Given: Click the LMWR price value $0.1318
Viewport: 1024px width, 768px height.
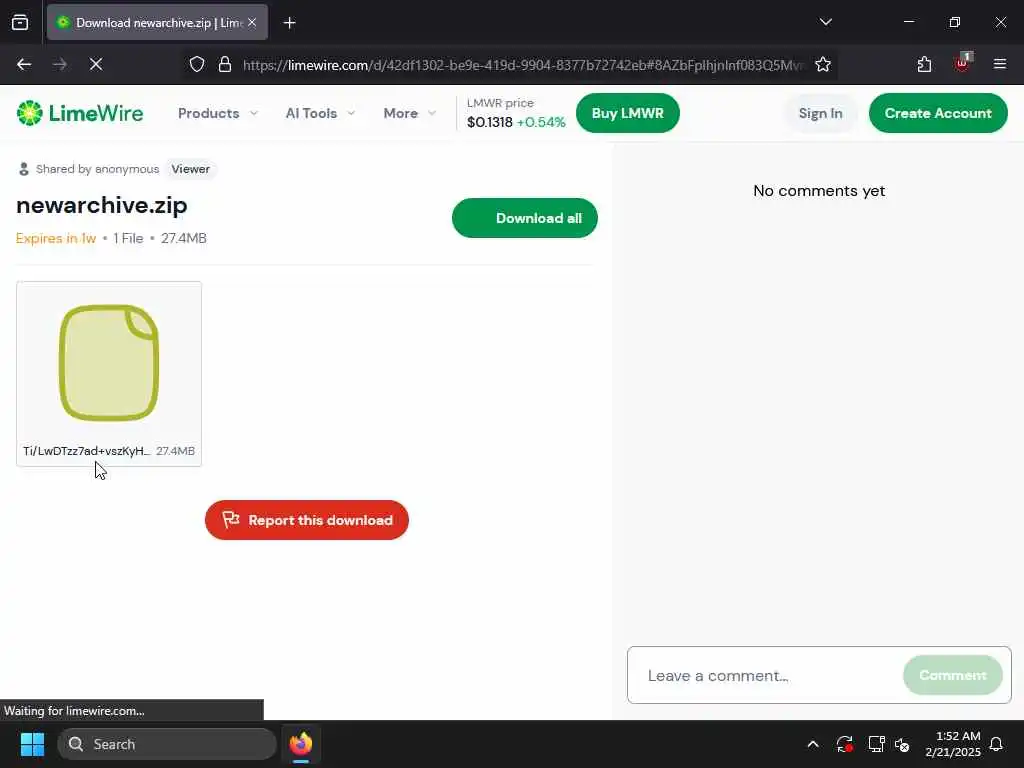Looking at the screenshot, I should [x=490, y=122].
